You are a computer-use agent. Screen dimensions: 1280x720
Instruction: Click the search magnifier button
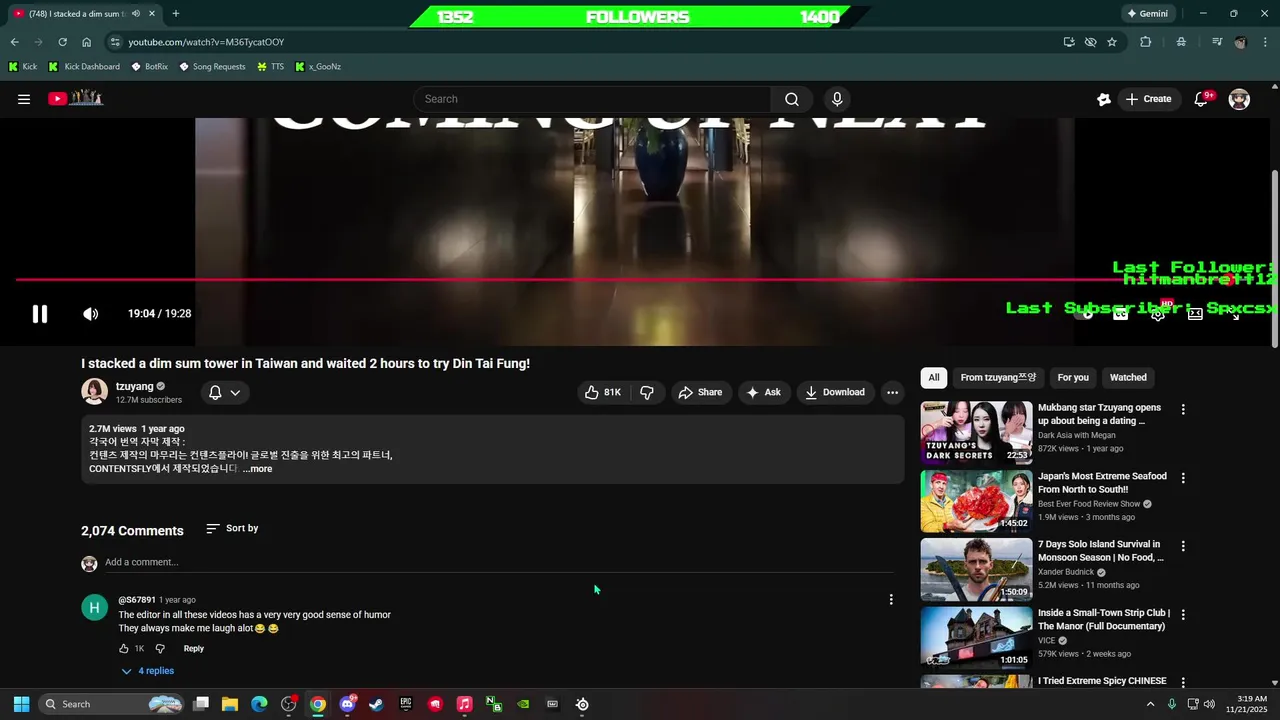pos(792,99)
